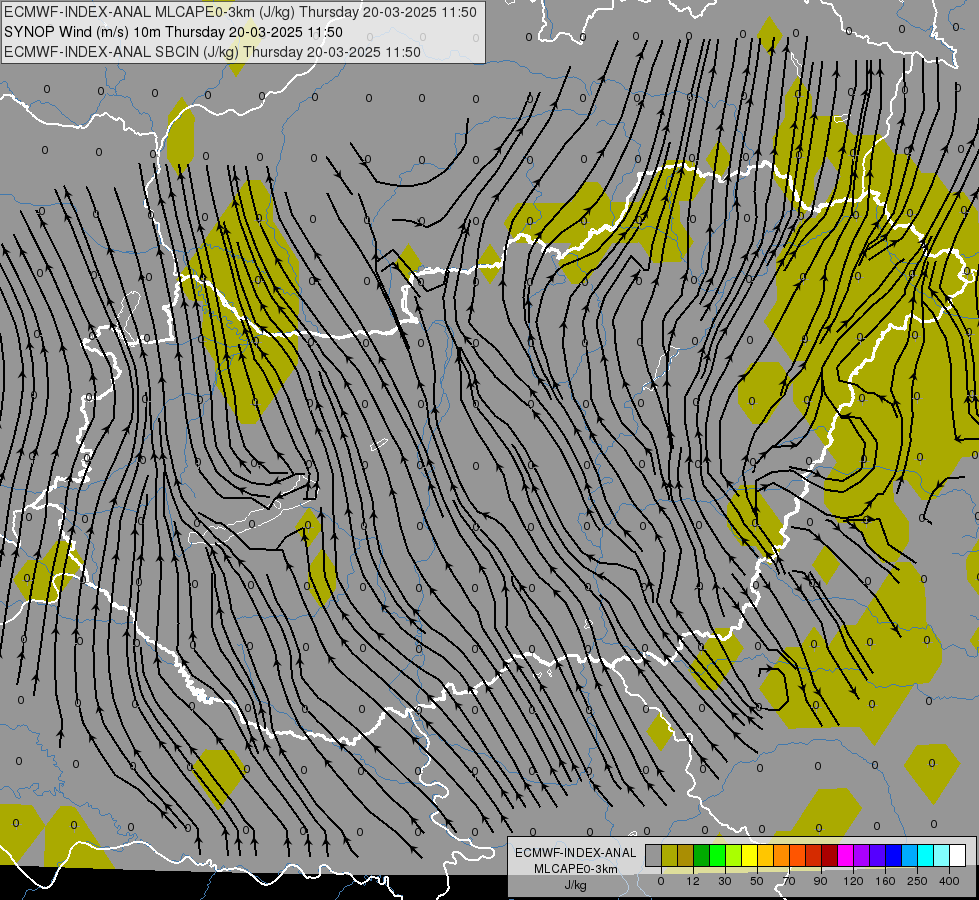Select the red-orange legend swatch
This screenshot has width=979, height=900.
click(798, 855)
